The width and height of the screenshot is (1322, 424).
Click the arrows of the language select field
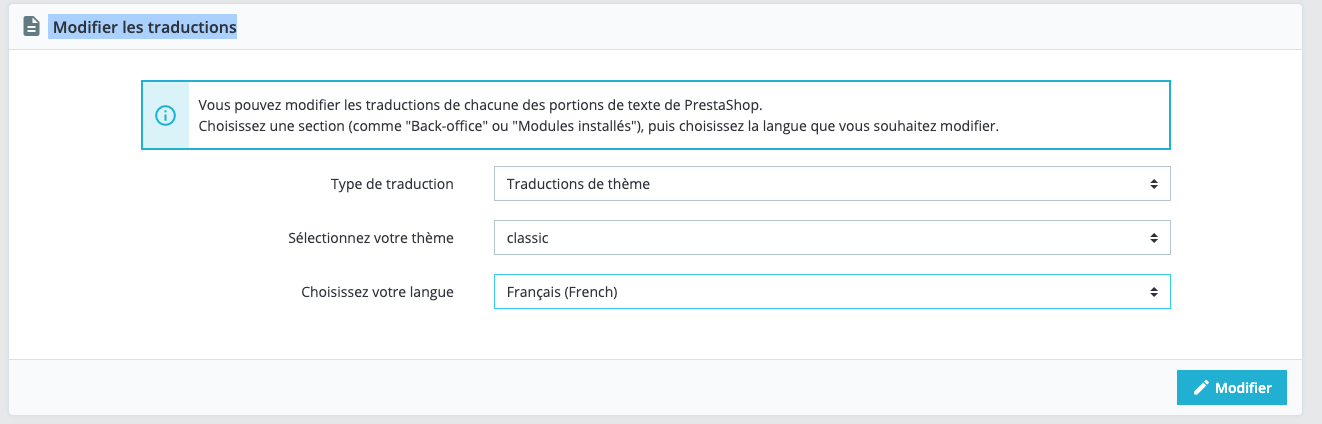coord(1153,292)
